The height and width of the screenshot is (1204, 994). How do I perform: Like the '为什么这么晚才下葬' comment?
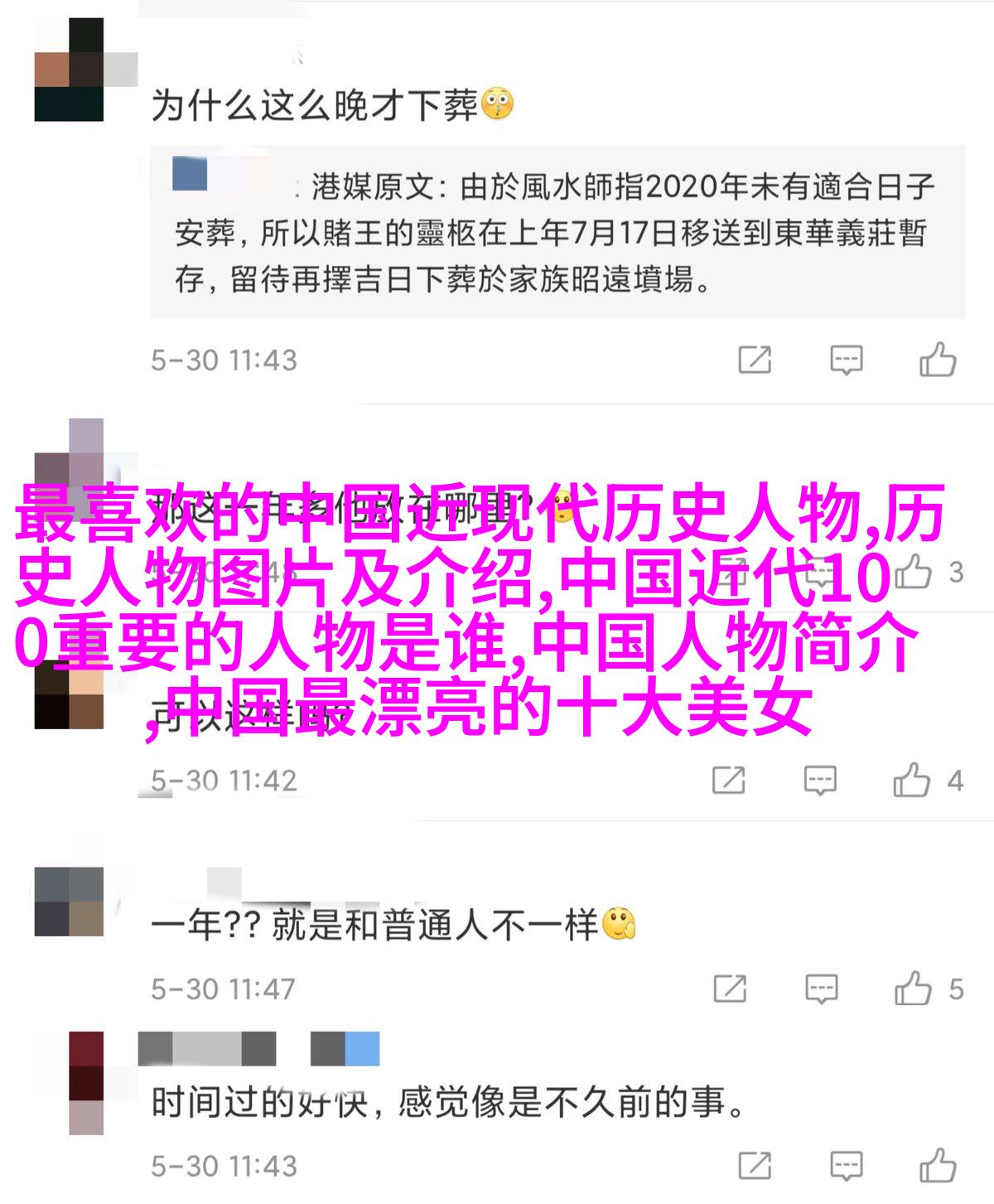938,360
